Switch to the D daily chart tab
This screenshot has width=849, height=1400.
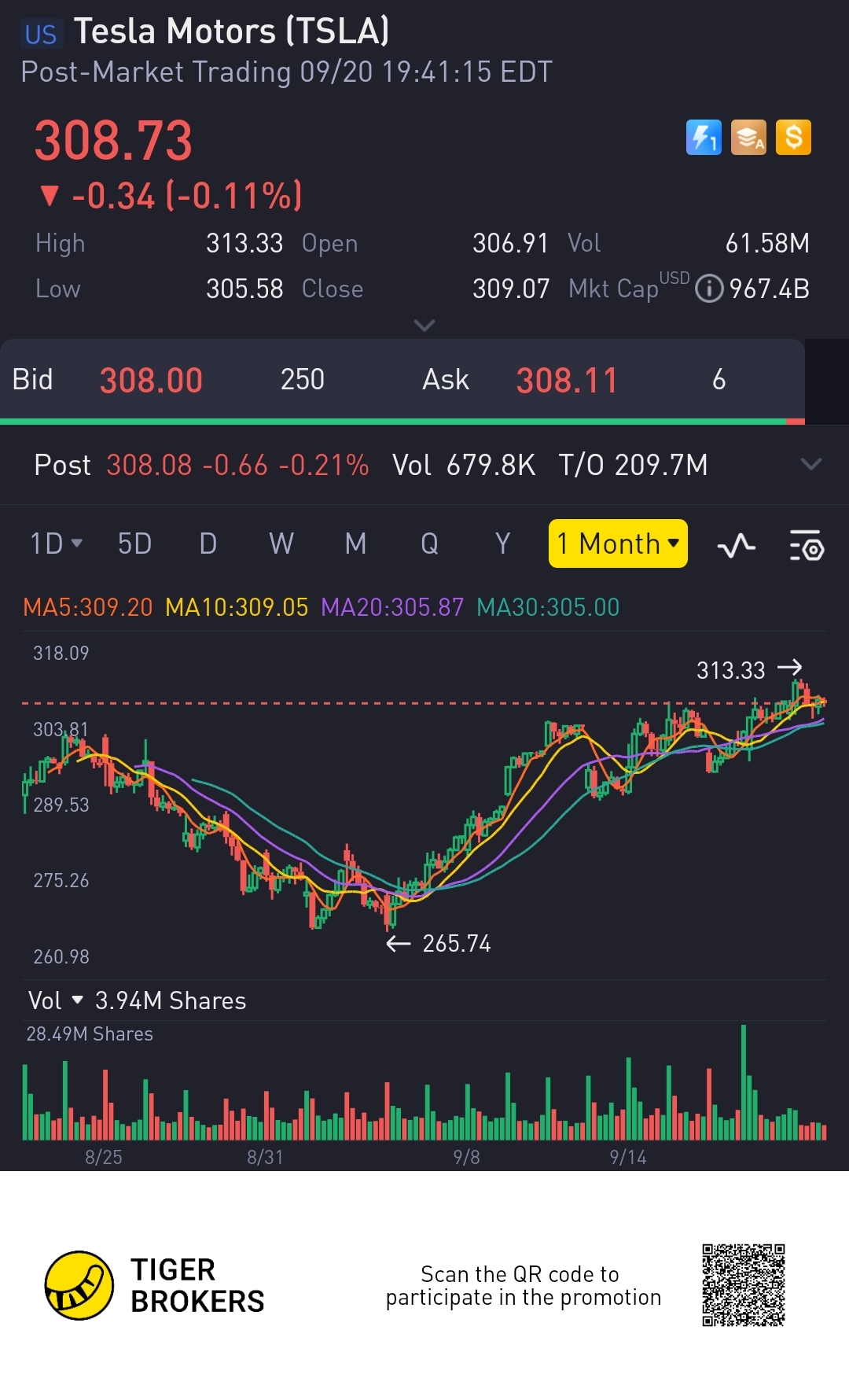click(x=208, y=543)
